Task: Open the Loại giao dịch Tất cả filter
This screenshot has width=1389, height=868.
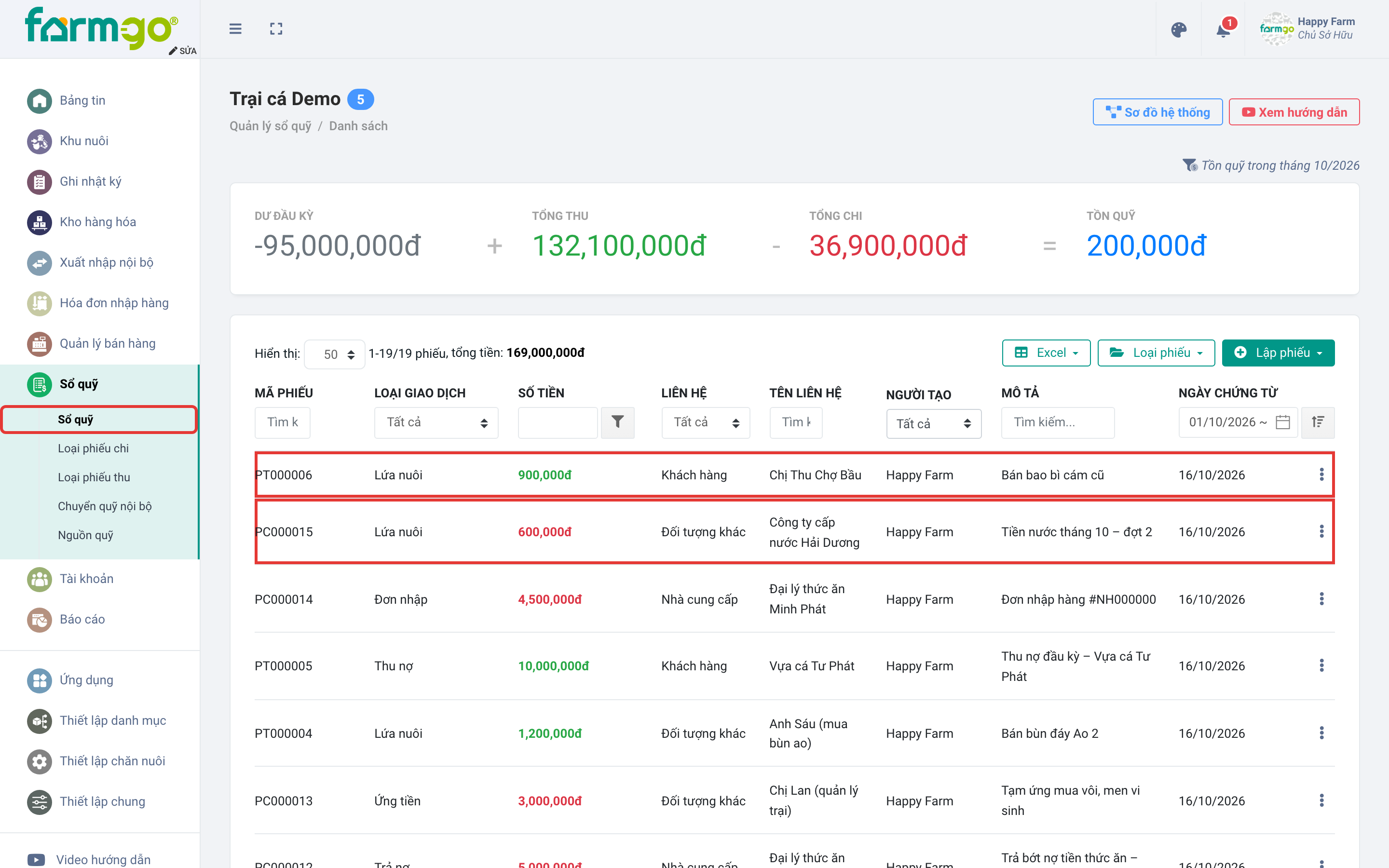Action: [436, 422]
